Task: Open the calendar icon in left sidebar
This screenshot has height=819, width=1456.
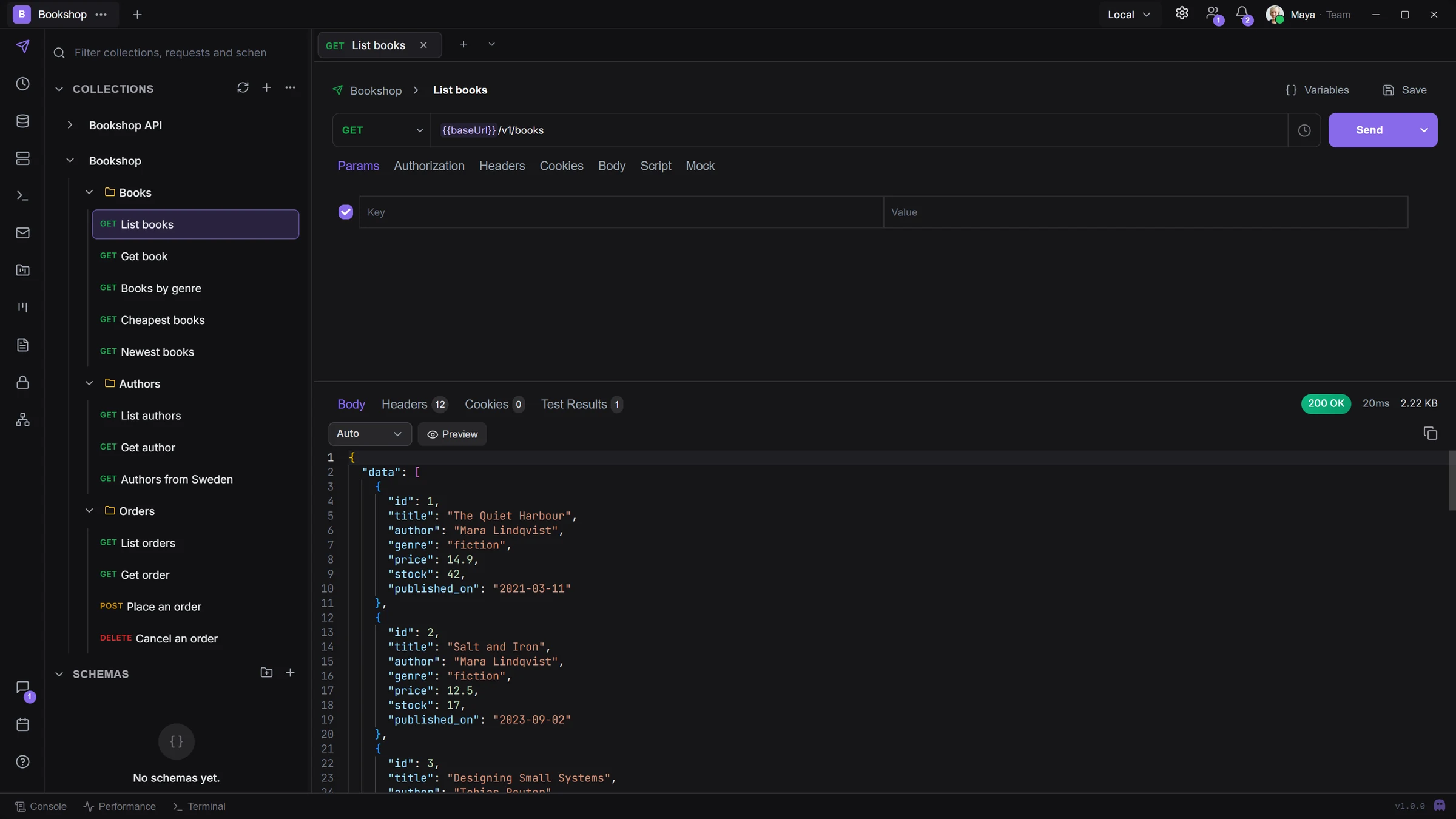Action: 22,724
